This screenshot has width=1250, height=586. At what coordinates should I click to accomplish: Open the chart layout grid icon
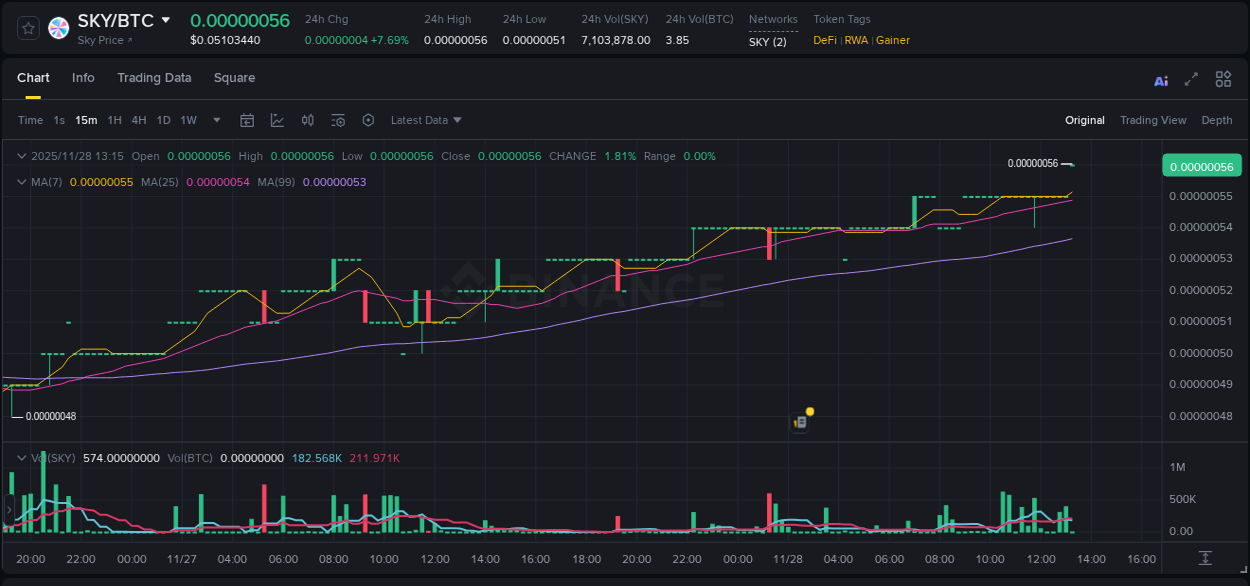(x=1223, y=79)
